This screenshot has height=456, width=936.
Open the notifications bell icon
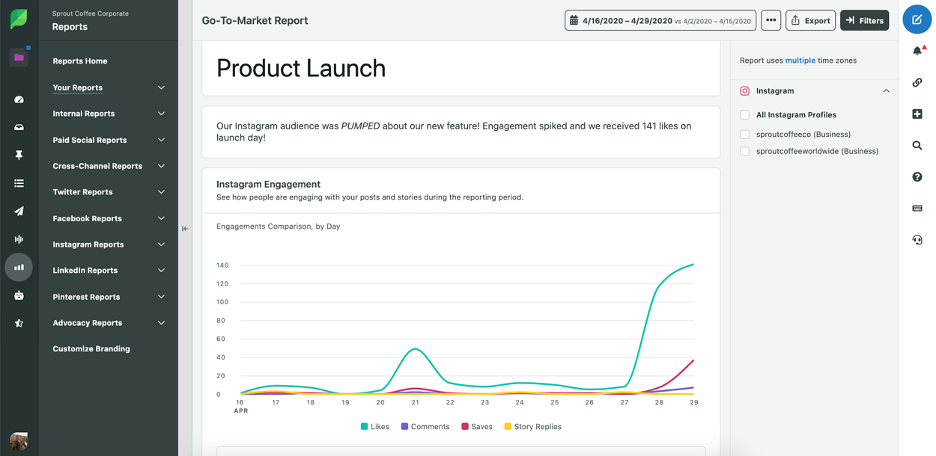917,51
